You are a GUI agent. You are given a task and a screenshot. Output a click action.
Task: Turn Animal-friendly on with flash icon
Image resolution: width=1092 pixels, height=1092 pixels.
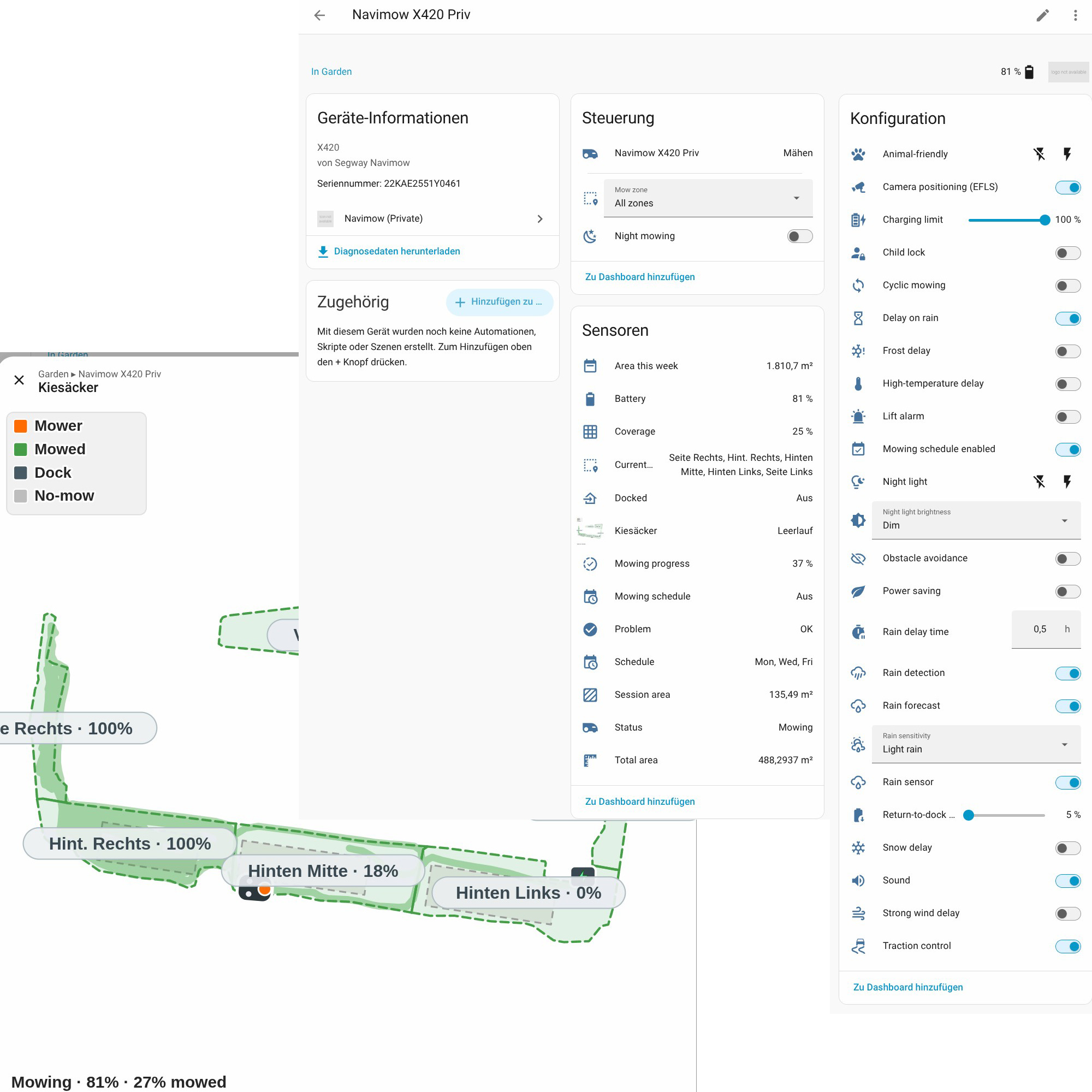[1067, 154]
